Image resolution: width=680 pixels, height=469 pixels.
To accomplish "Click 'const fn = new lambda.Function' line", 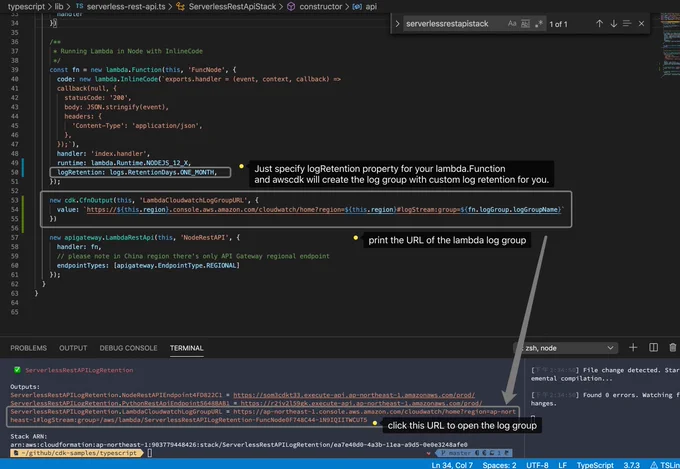I will (143, 69).
